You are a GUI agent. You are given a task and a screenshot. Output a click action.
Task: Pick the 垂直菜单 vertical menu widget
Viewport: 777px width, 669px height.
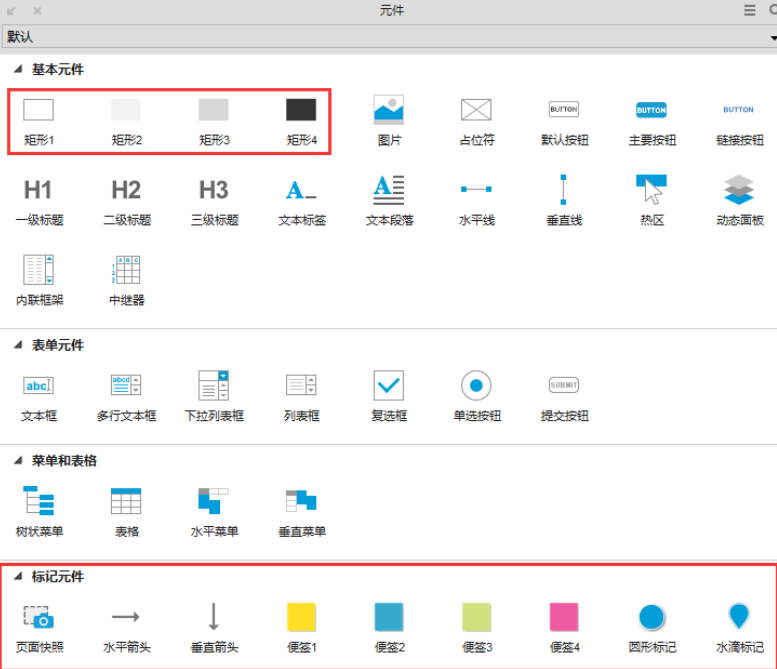click(301, 513)
